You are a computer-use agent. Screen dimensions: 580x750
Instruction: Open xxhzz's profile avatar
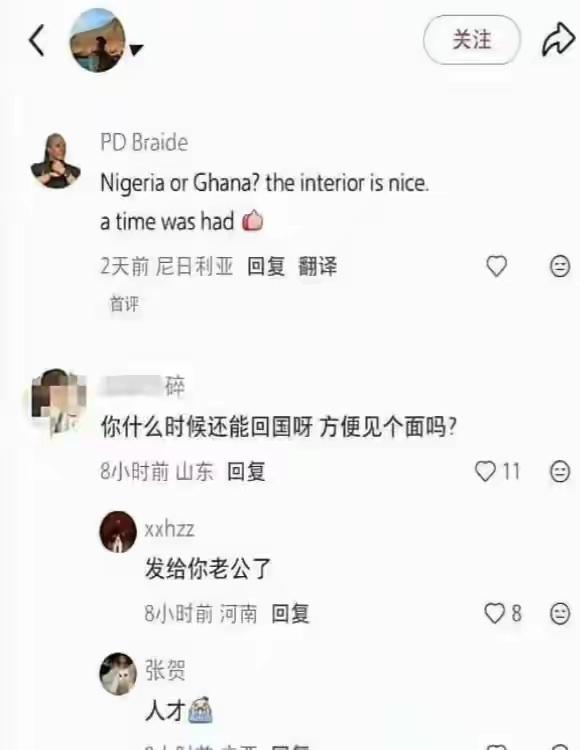(x=118, y=531)
